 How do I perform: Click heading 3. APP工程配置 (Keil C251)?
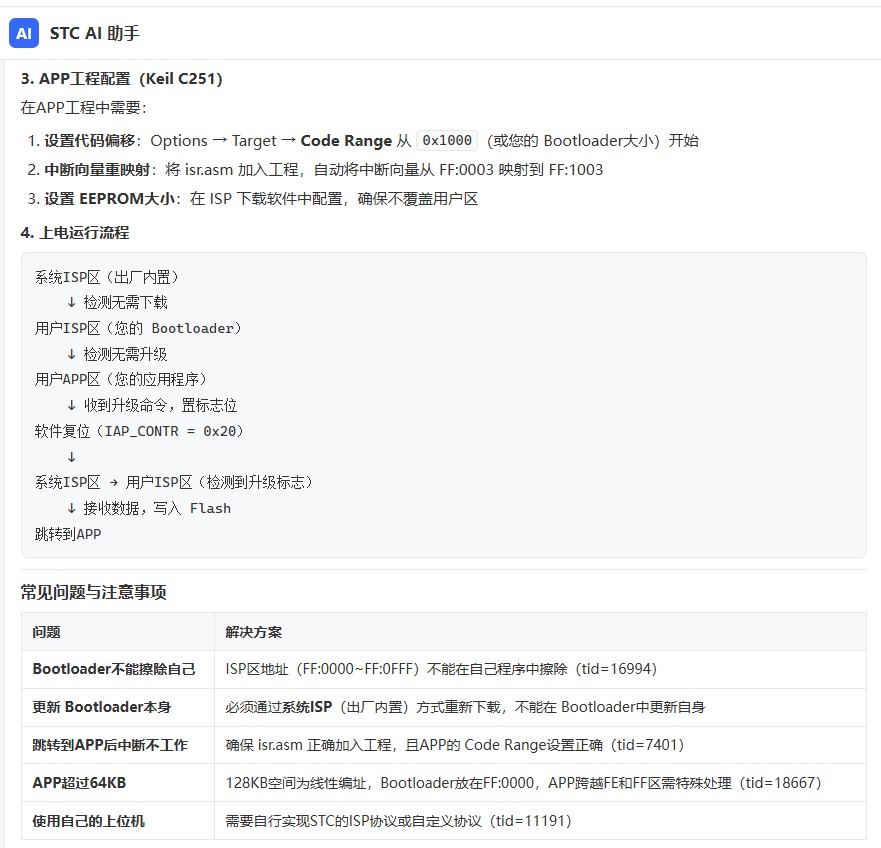click(x=121, y=79)
